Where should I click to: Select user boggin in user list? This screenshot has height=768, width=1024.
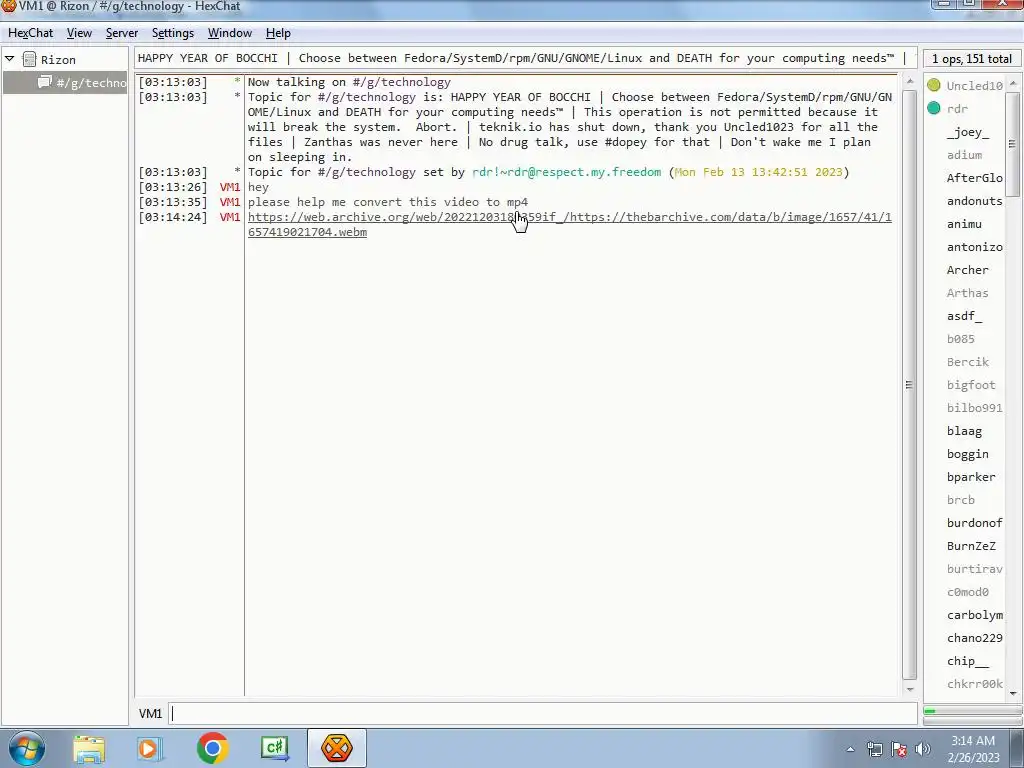pos(967,455)
